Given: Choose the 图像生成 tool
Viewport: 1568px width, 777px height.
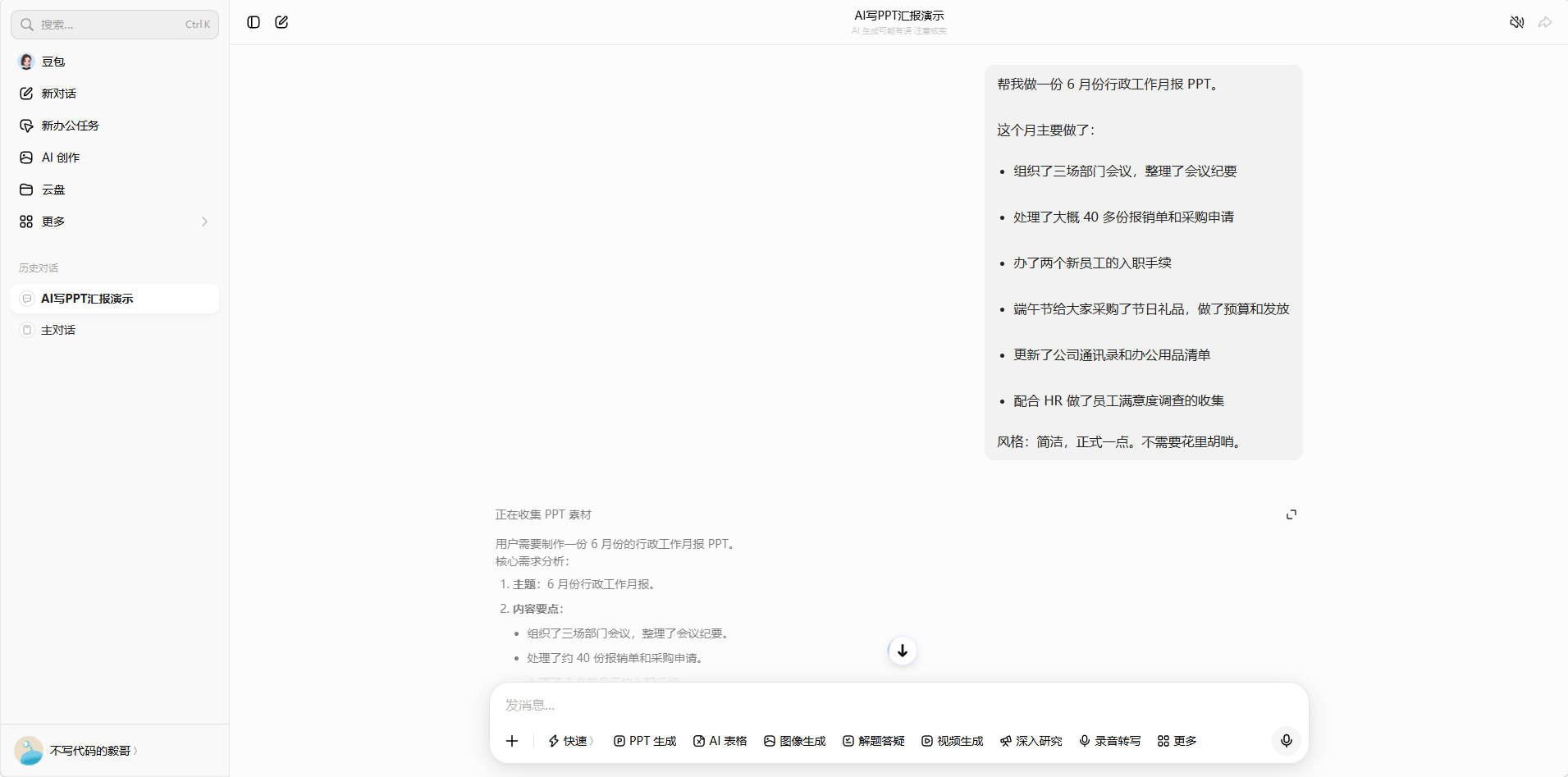Looking at the screenshot, I should coord(795,741).
